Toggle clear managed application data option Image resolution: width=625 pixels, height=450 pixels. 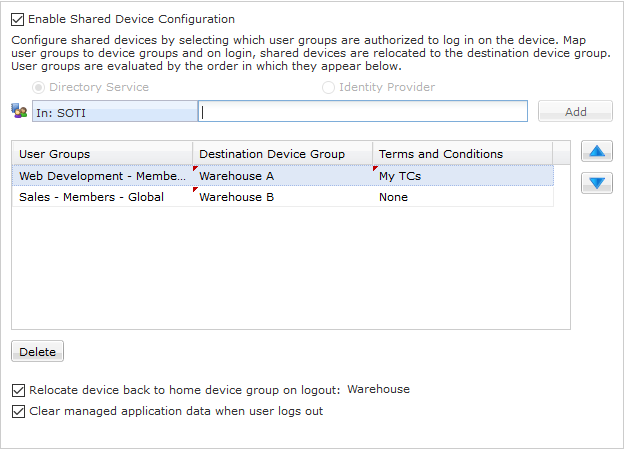pyautogui.click(x=18, y=411)
